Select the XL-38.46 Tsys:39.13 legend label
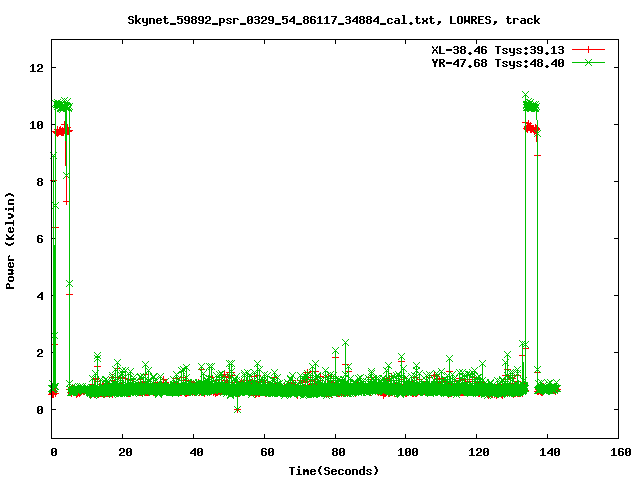640x480 pixels. (498, 50)
